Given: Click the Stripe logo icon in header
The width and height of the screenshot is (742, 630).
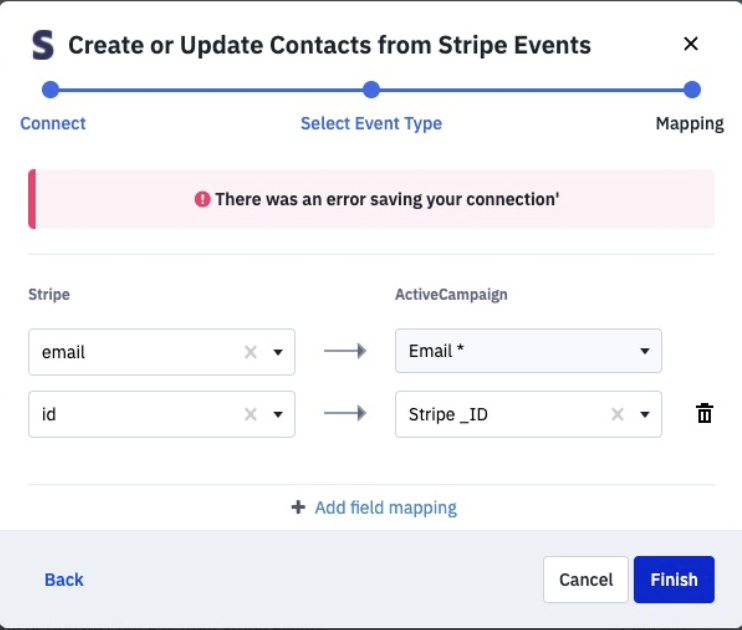Looking at the screenshot, I should point(43,45).
